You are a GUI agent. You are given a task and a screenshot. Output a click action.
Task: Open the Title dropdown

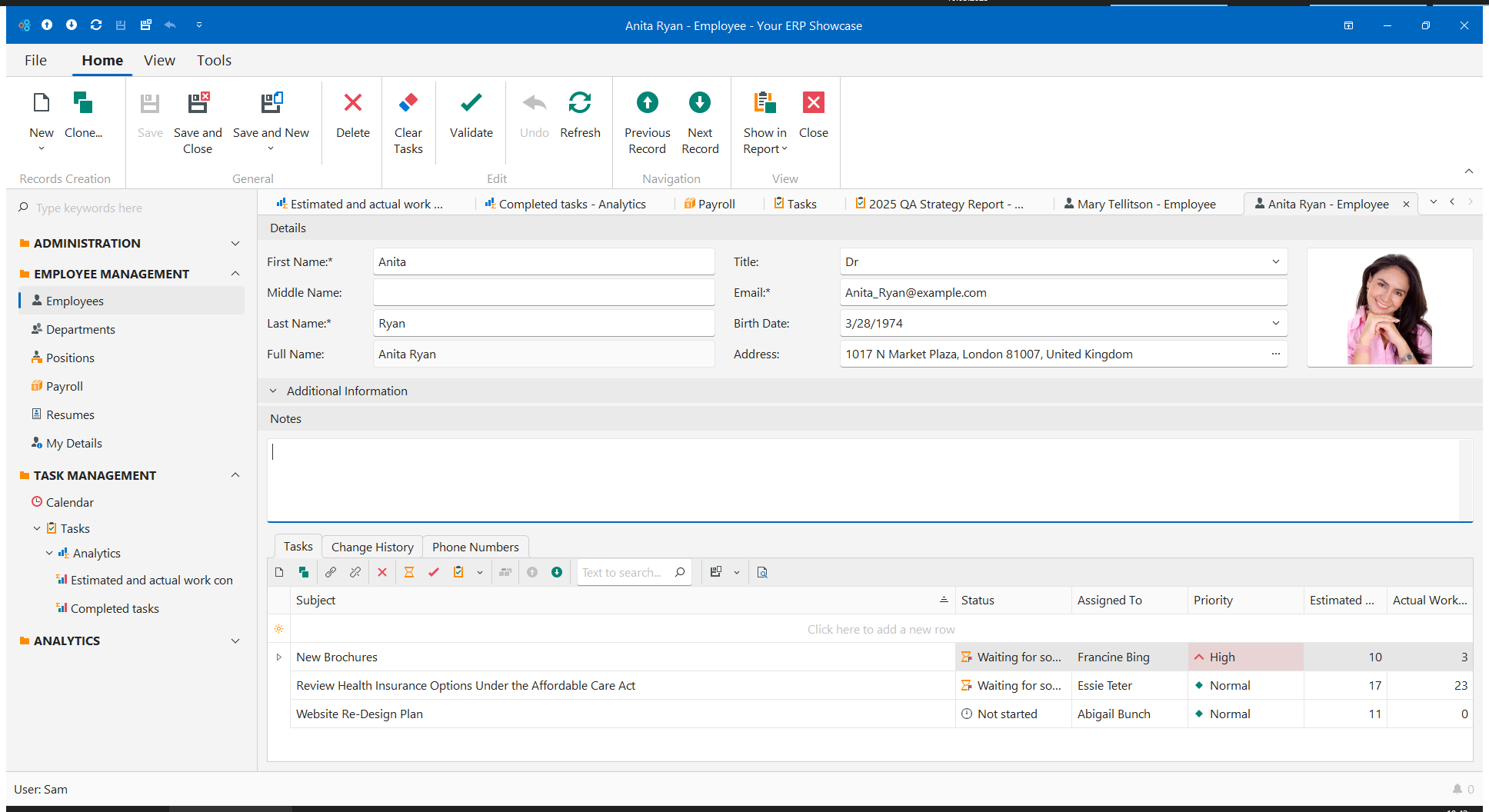coord(1275,262)
